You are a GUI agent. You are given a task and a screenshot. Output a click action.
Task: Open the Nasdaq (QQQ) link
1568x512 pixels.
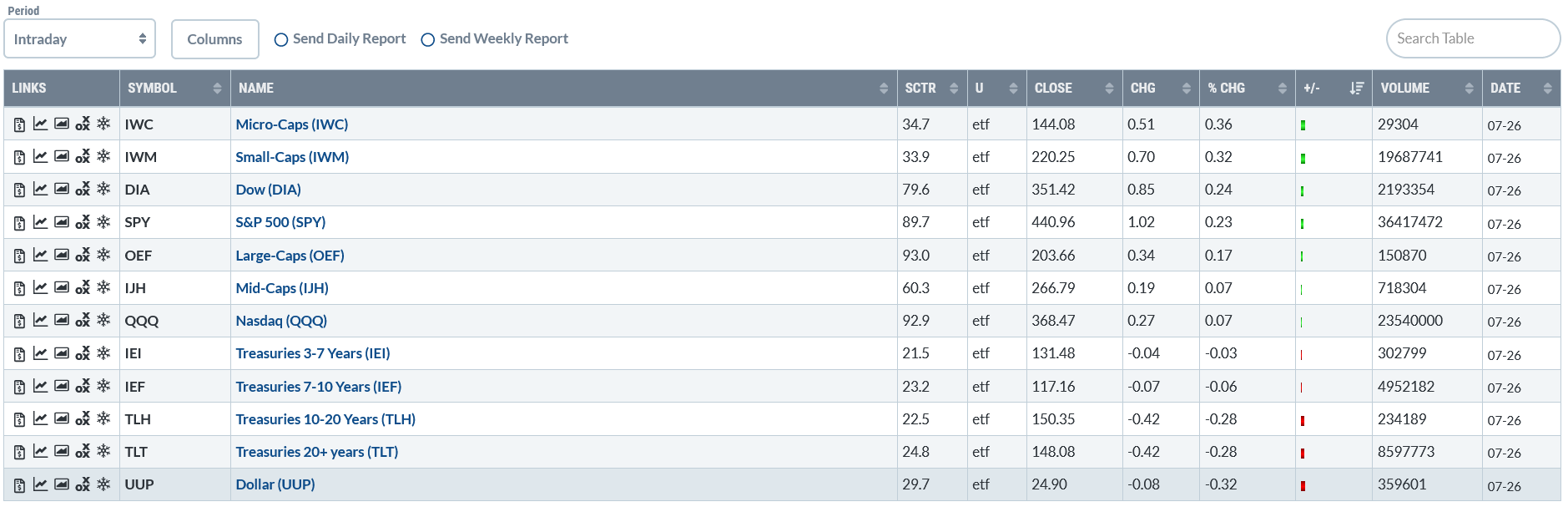coord(281,321)
